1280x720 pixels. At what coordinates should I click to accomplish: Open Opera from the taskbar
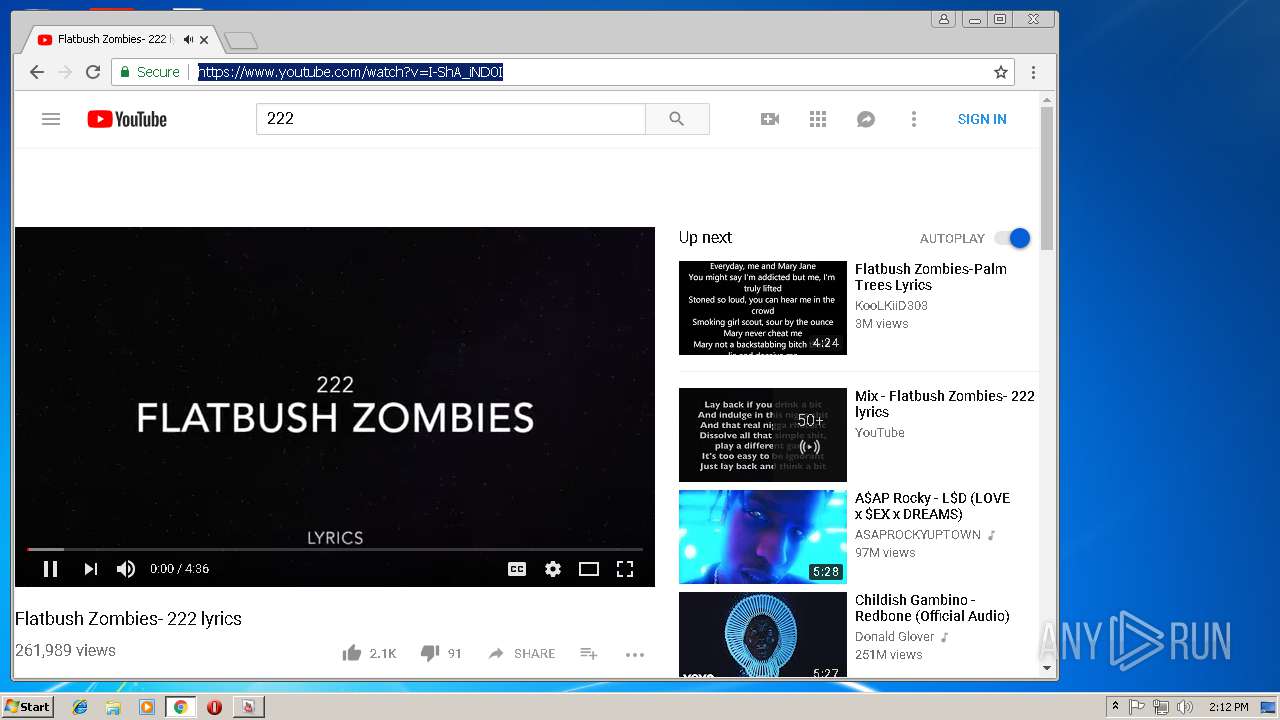(x=214, y=707)
